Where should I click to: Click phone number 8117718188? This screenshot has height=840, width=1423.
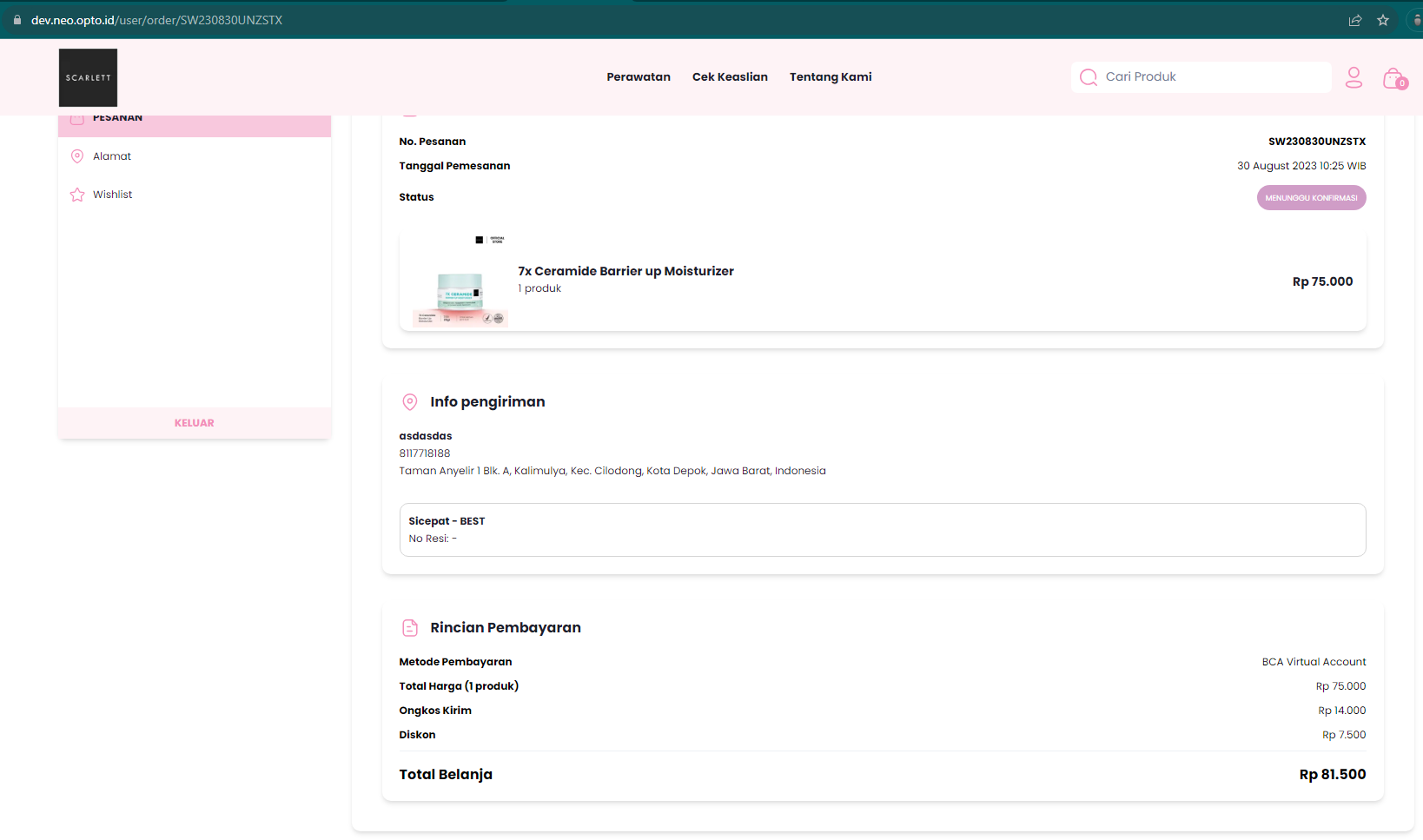click(425, 453)
